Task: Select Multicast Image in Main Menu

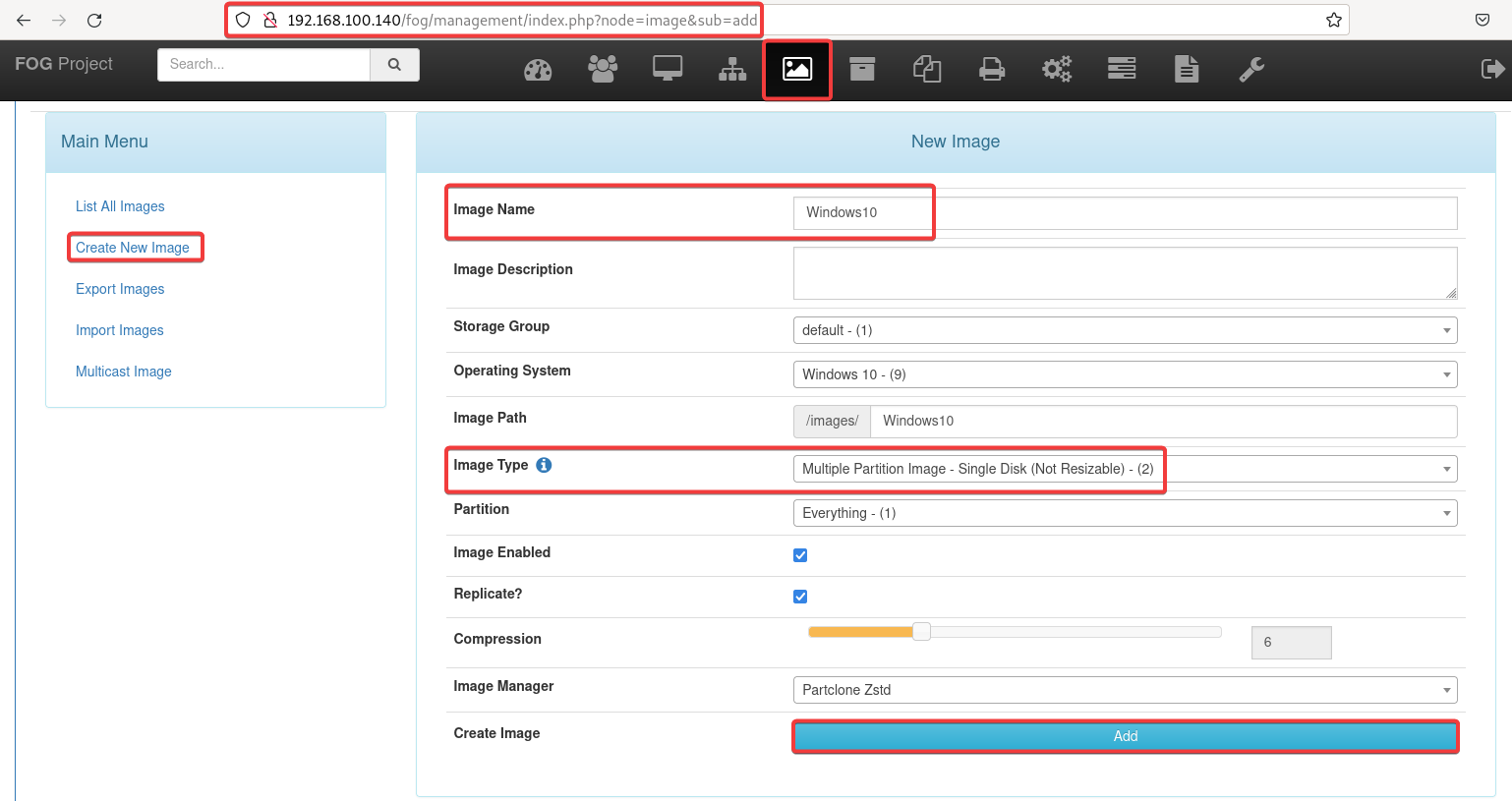Action: tap(124, 372)
